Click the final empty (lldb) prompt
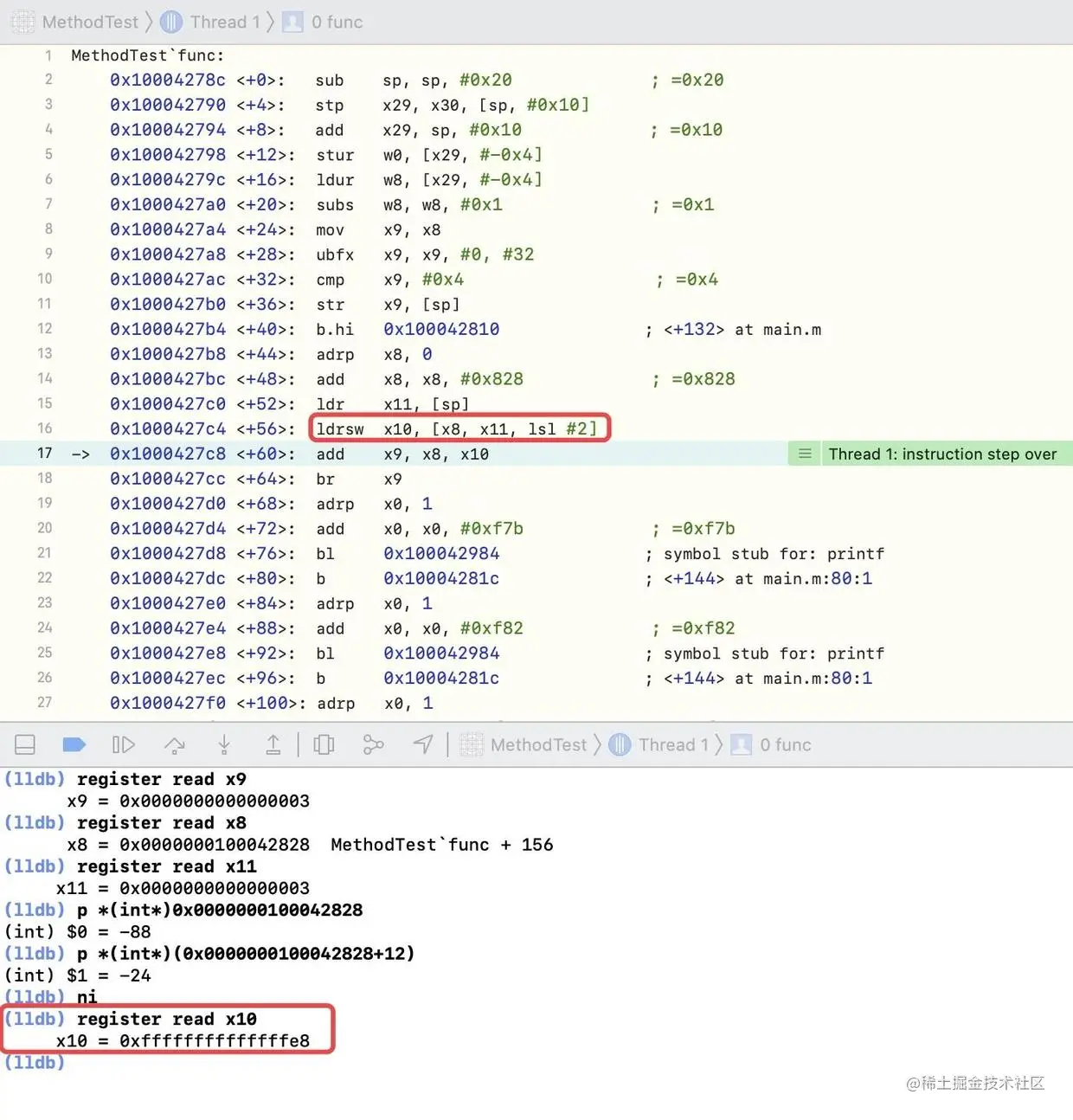 tap(35, 1062)
